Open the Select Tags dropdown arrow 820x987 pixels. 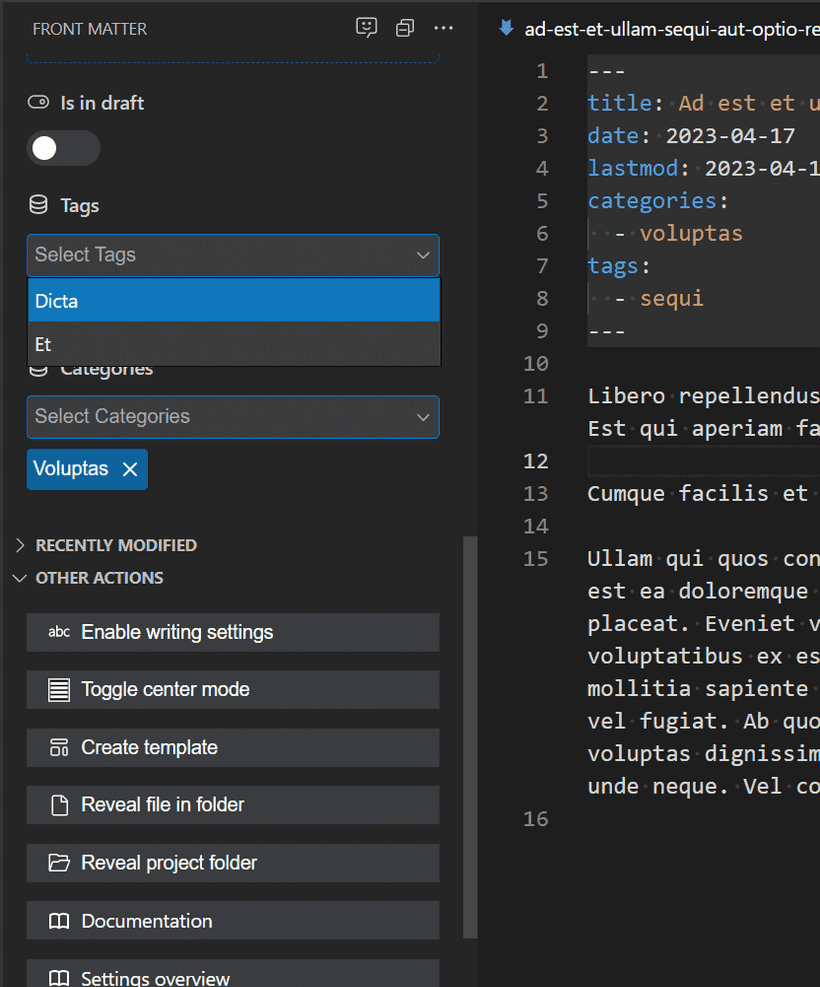pos(422,255)
